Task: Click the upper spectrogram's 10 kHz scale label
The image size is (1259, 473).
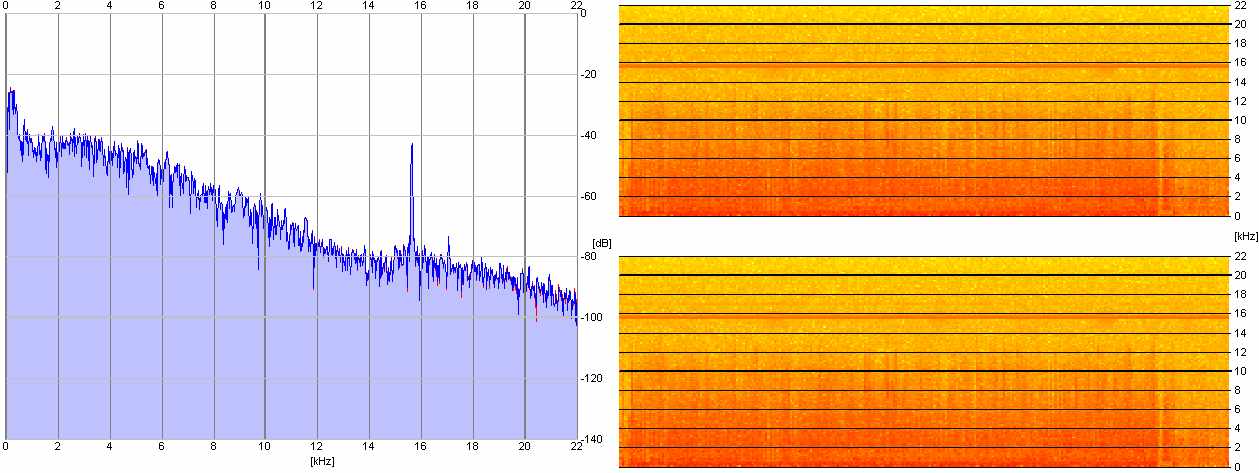Action: (x=1239, y=120)
